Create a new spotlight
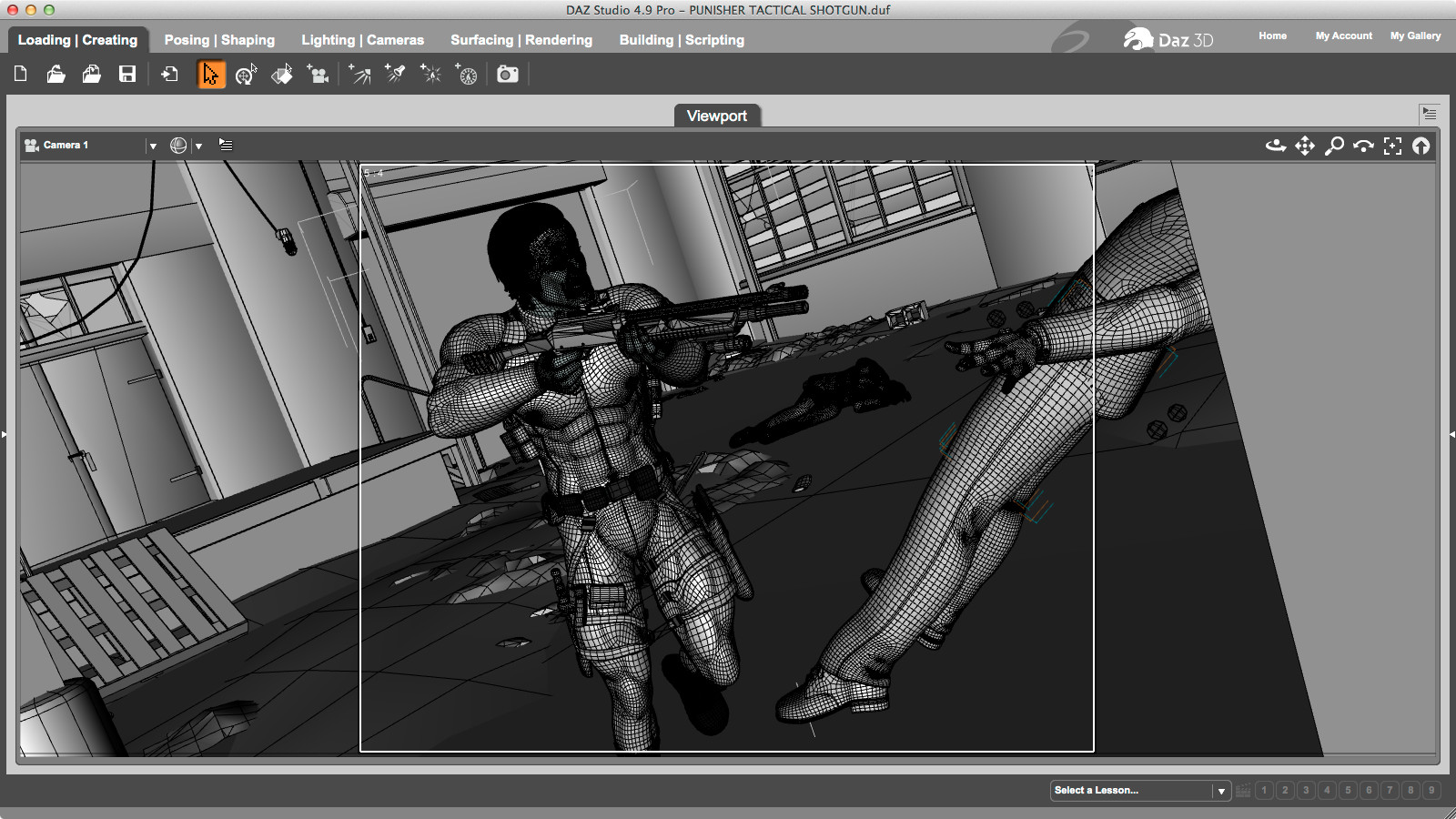Image resolution: width=1456 pixels, height=819 pixels. [x=395, y=74]
